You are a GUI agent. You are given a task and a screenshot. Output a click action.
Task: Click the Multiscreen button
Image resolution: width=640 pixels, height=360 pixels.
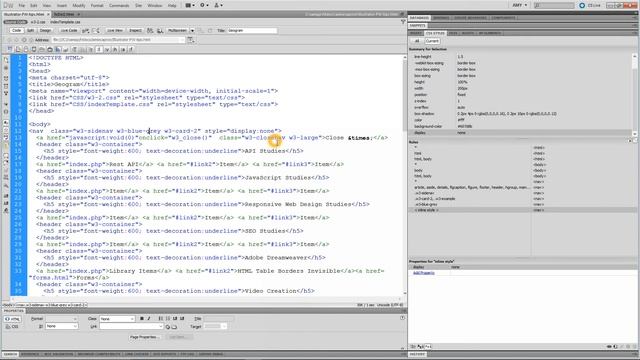coord(178,31)
